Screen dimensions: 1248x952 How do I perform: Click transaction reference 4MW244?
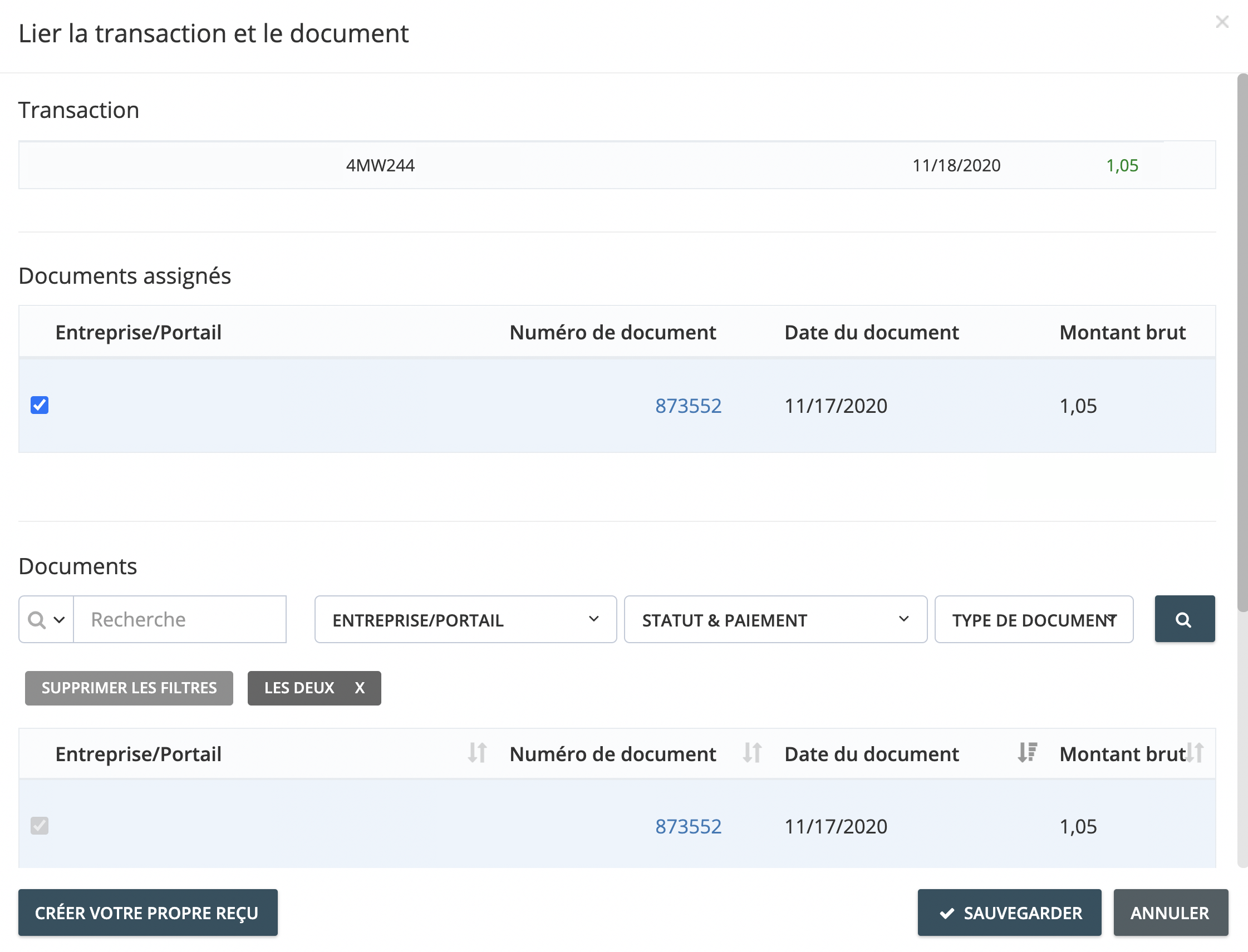pyautogui.click(x=380, y=165)
